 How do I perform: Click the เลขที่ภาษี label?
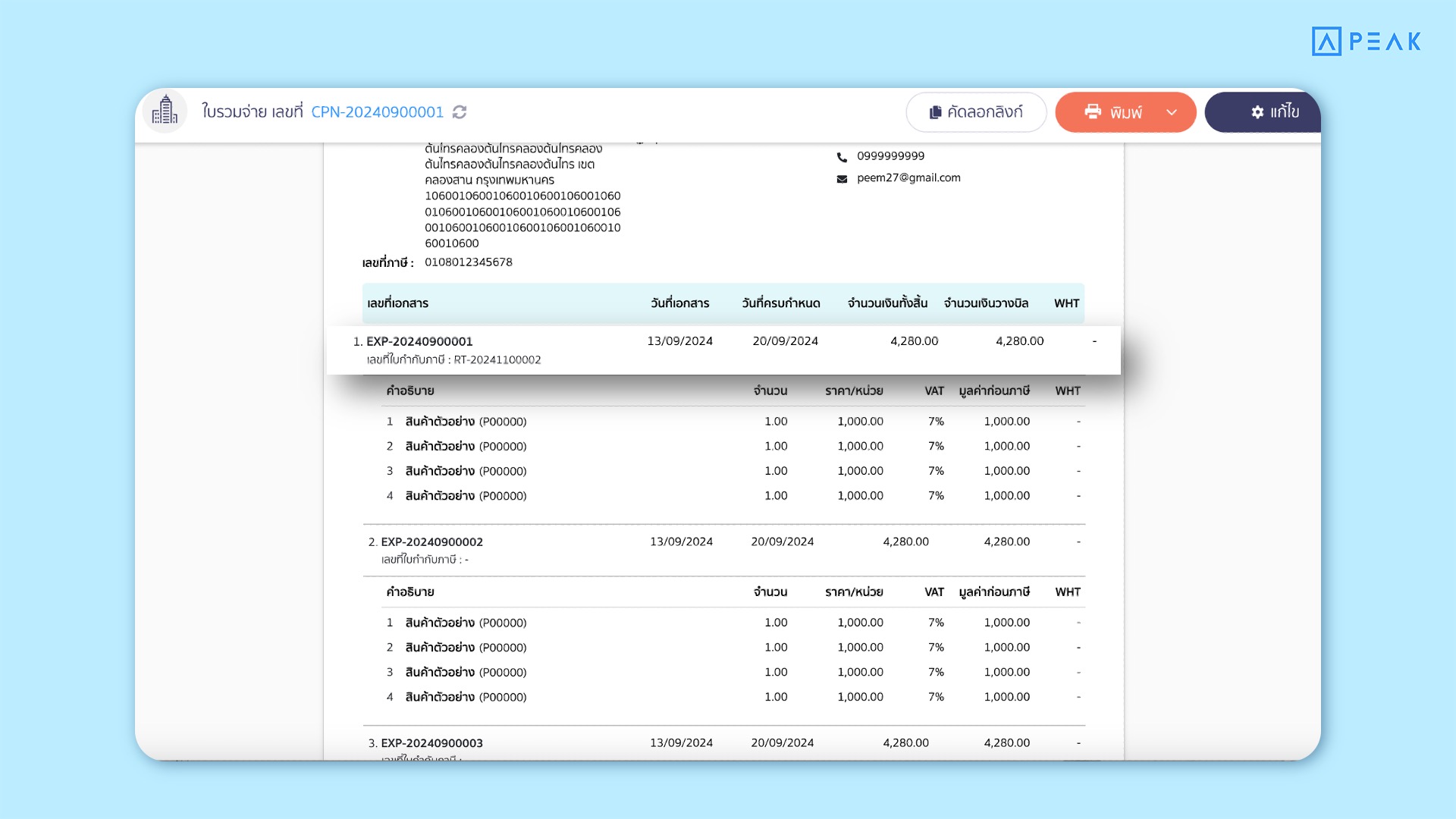tap(388, 263)
